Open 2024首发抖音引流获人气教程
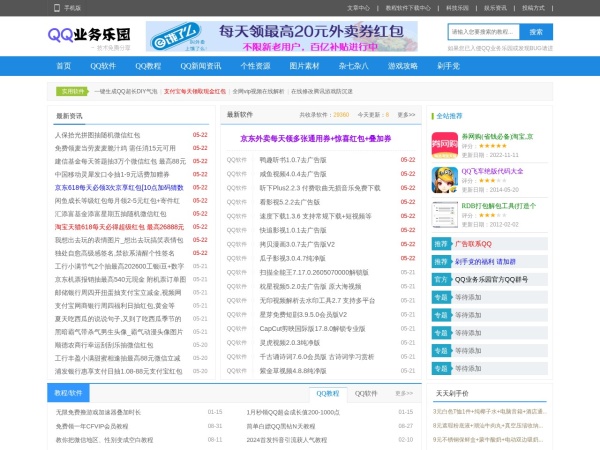This screenshot has height=450, width=600. 287,440
